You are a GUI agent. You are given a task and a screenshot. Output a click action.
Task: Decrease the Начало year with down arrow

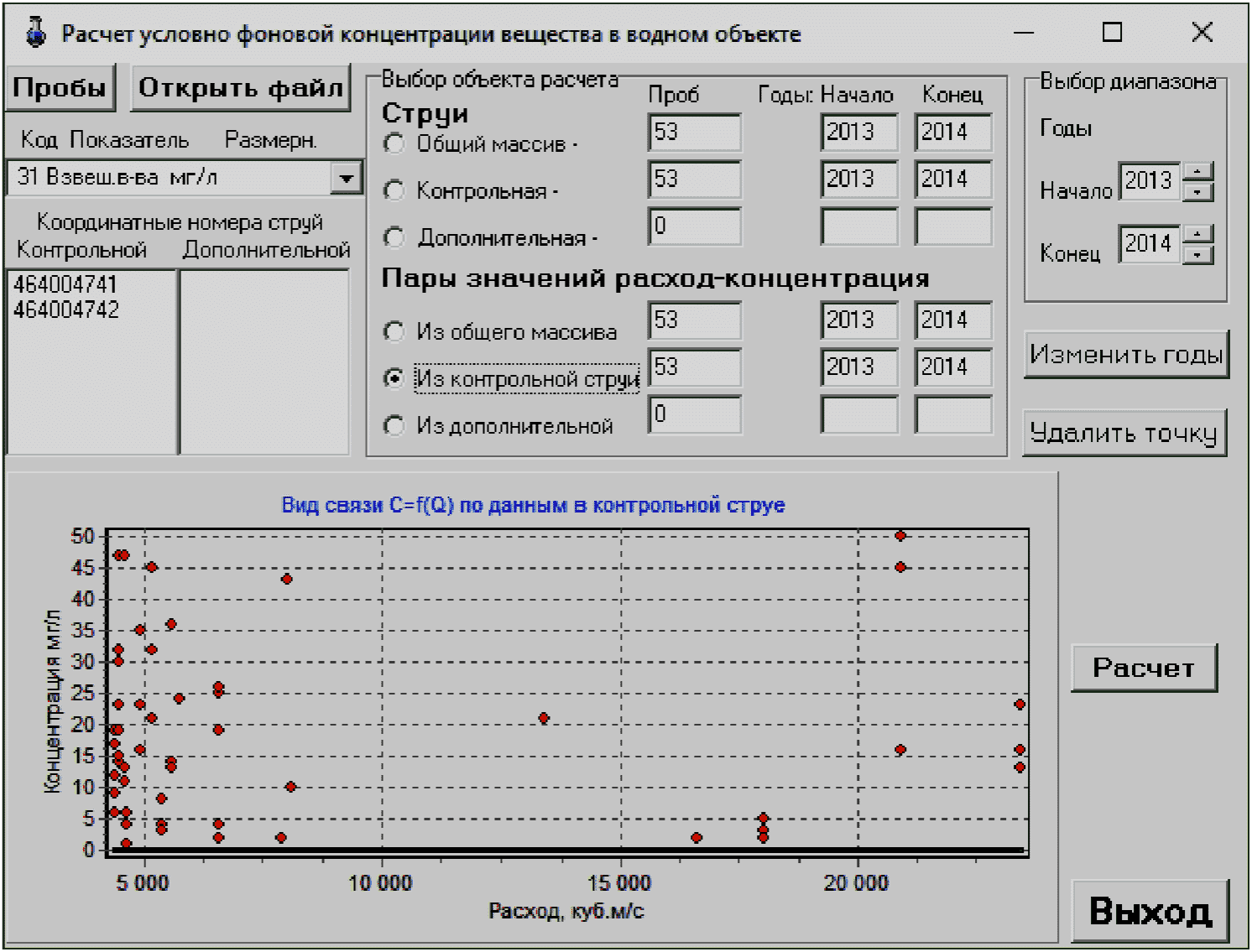(x=1198, y=191)
